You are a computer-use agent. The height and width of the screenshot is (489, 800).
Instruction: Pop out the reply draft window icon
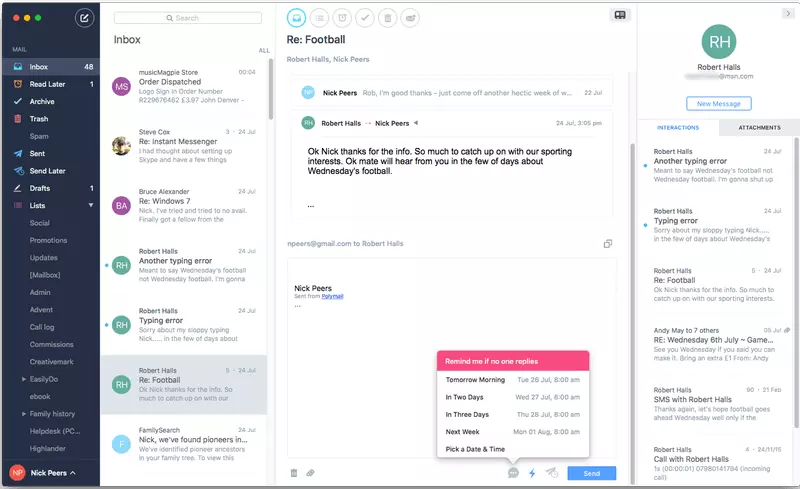tap(608, 243)
